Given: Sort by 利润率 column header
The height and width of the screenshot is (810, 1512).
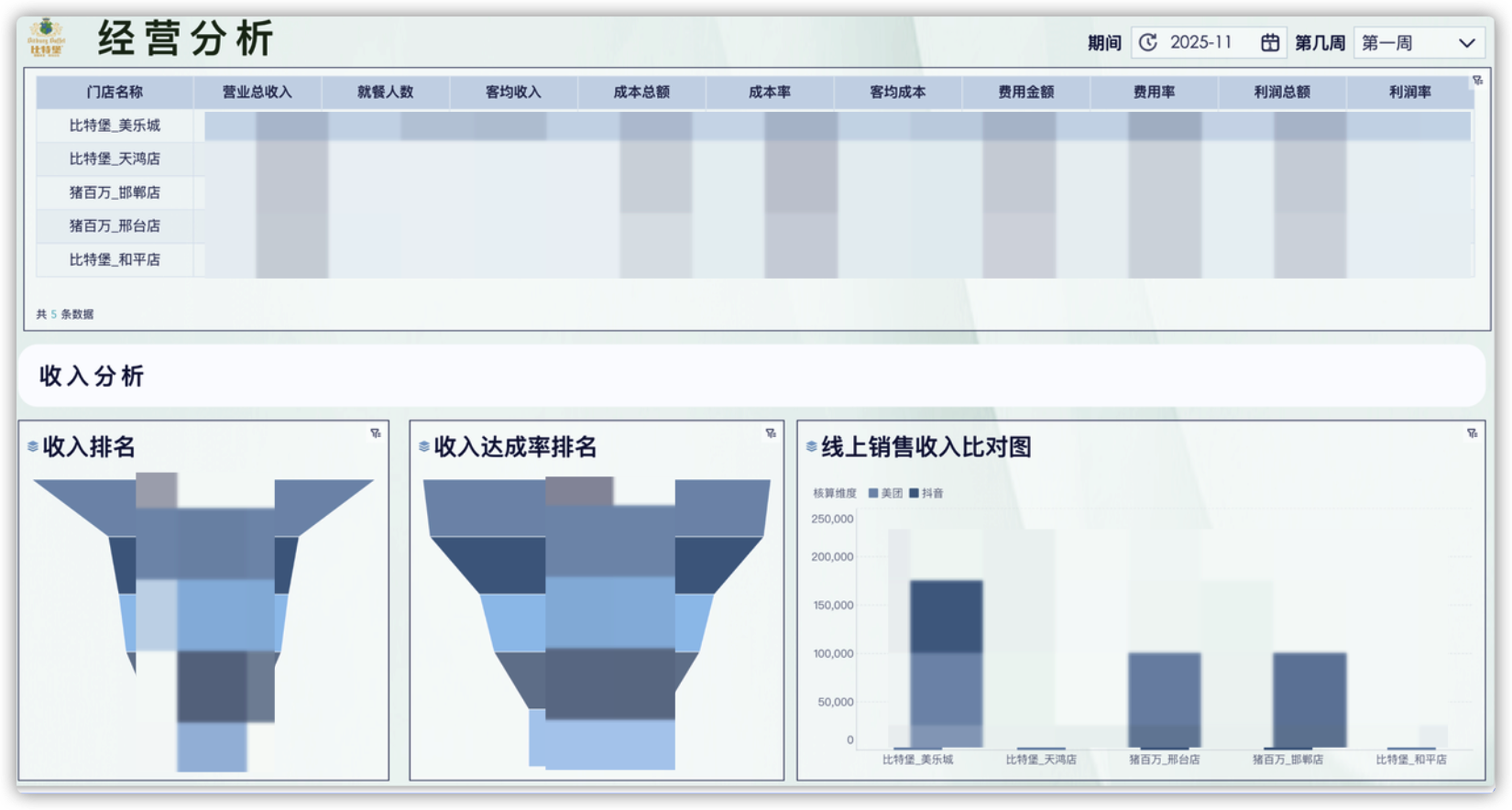Looking at the screenshot, I should pyautogui.click(x=1409, y=92).
